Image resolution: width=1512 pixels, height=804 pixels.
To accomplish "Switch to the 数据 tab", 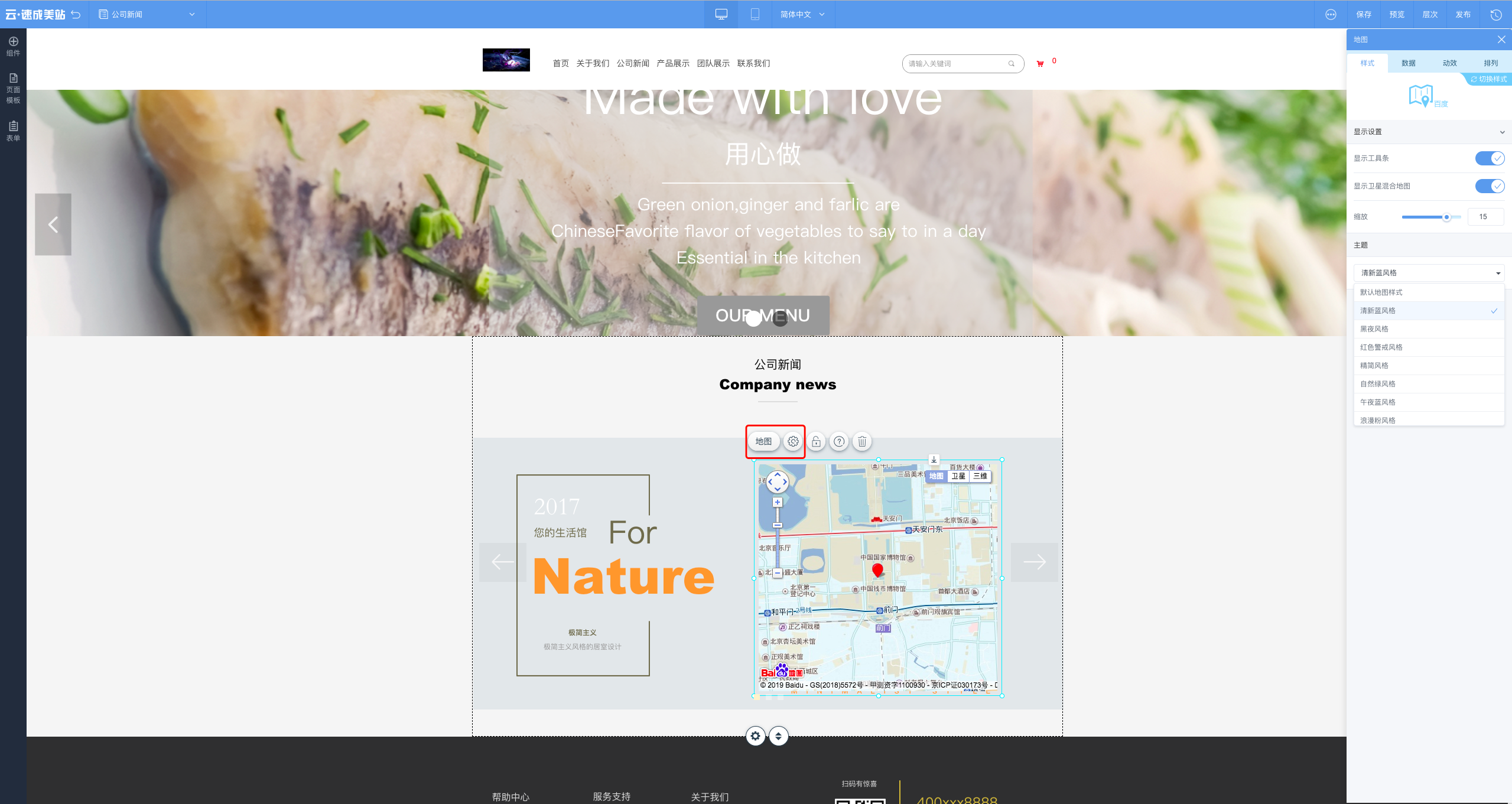I will 1409,63.
